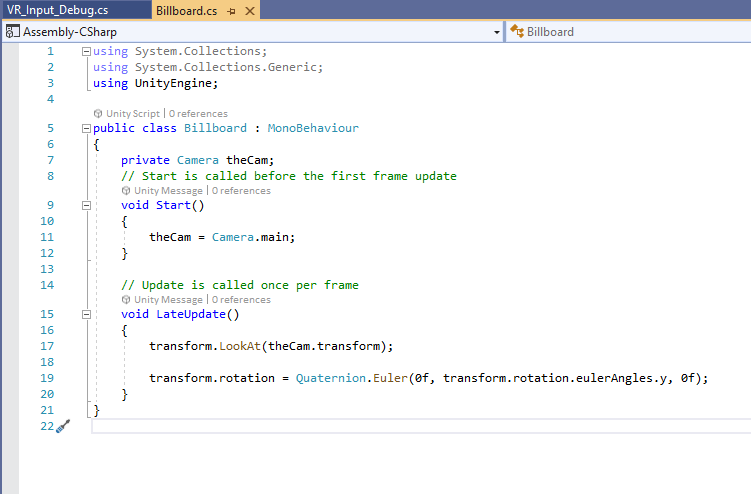Collapse the Start method block
751x494 pixels.
pyautogui.click(x=86, y=206)
